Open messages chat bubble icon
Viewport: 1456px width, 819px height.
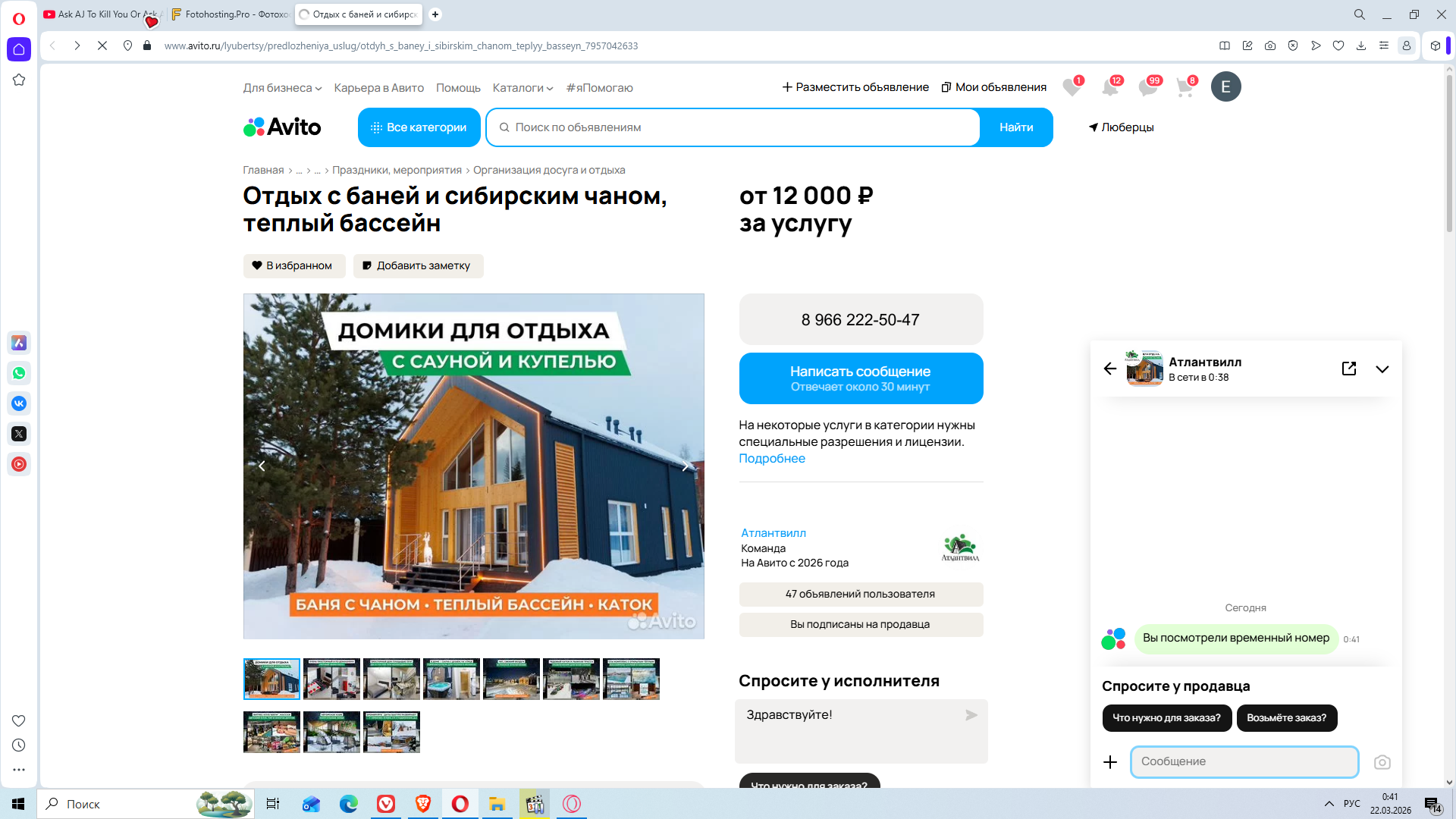point(1147,87)
